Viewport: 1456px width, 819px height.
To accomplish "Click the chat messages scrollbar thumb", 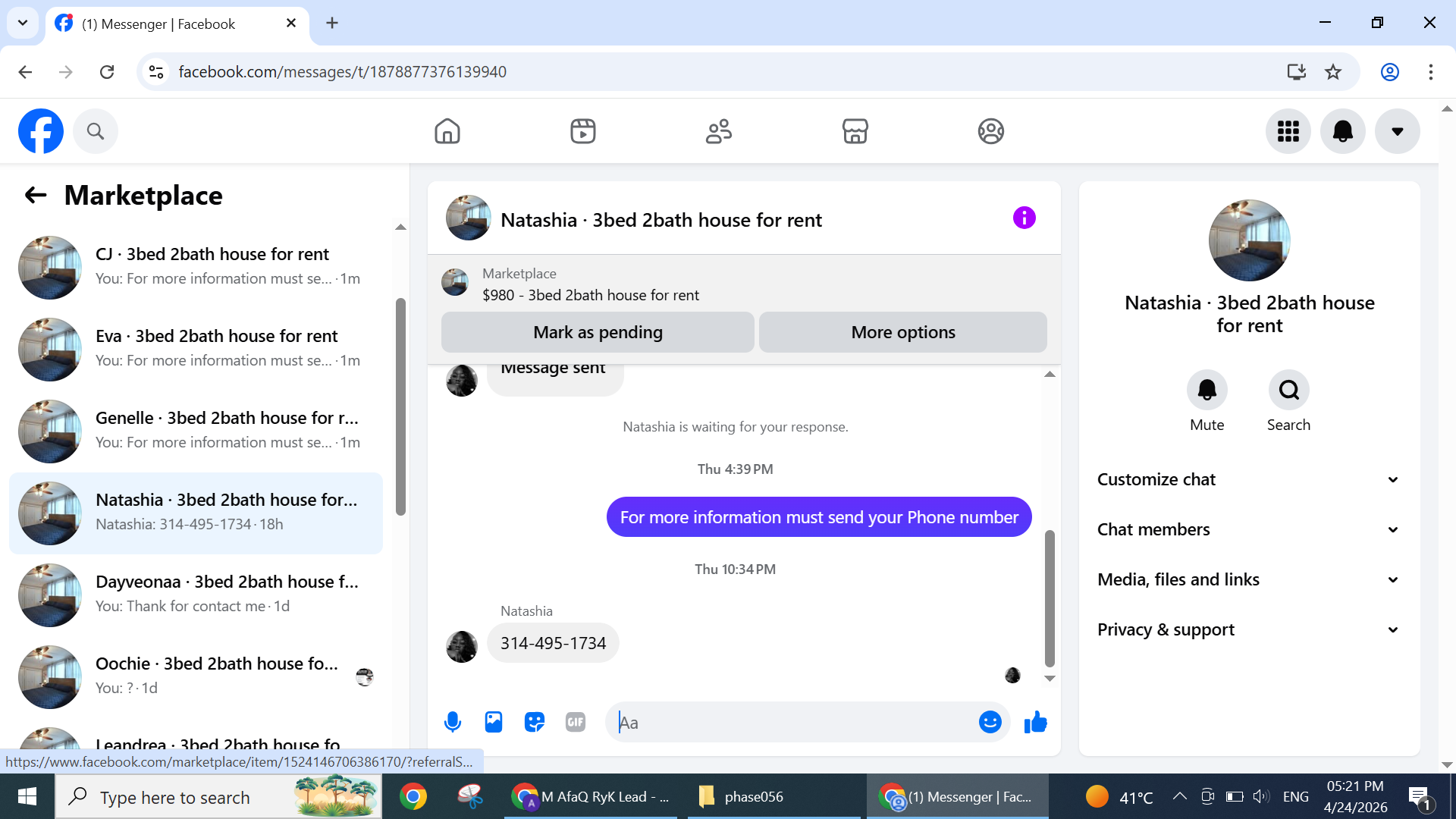I will (1050, 598).
